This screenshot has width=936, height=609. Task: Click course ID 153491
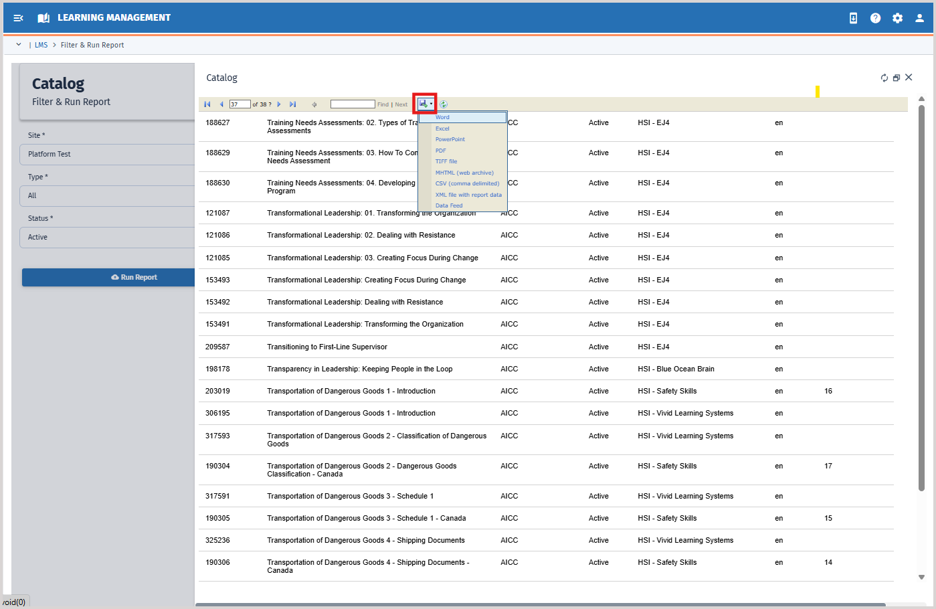click(217, 324)
